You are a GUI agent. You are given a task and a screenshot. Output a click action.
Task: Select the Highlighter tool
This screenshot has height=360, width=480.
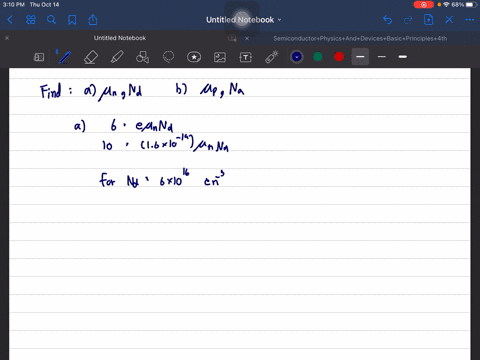pyautogui.click(x=117, y=57)
